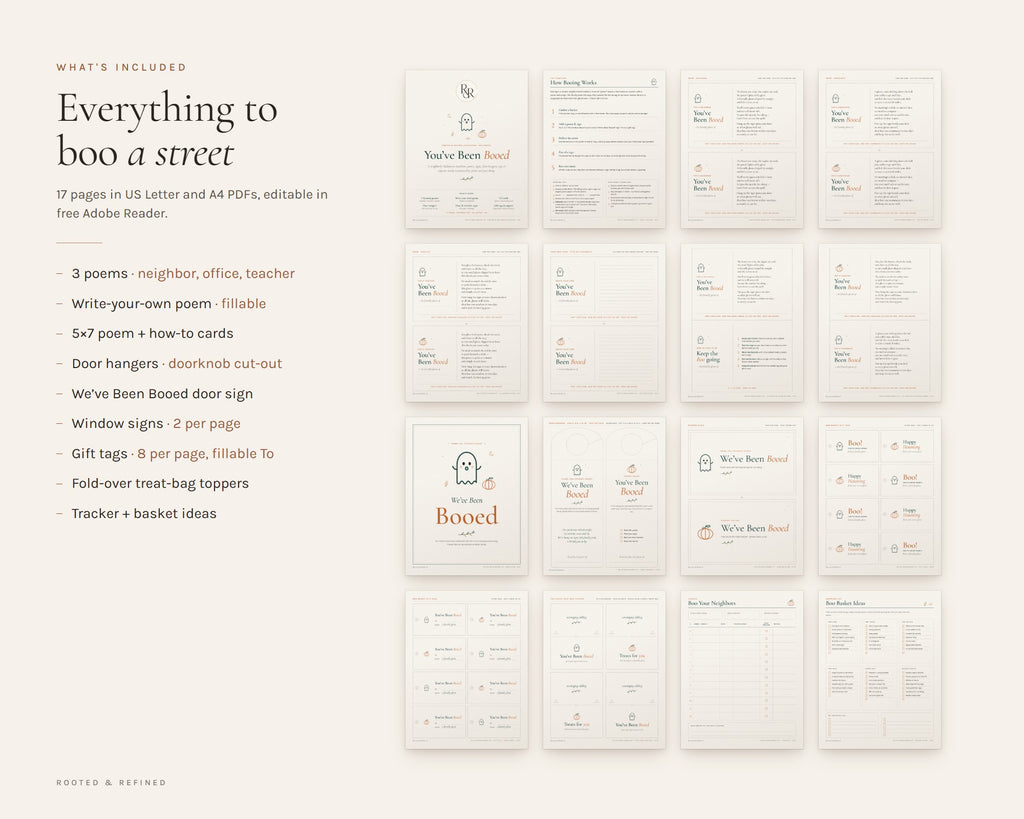Open the 'Boo!' and 'Happy Haunting' tags page
This screenshot has width=1024, height=819.
pyautogui.click(x=880, y=496)
